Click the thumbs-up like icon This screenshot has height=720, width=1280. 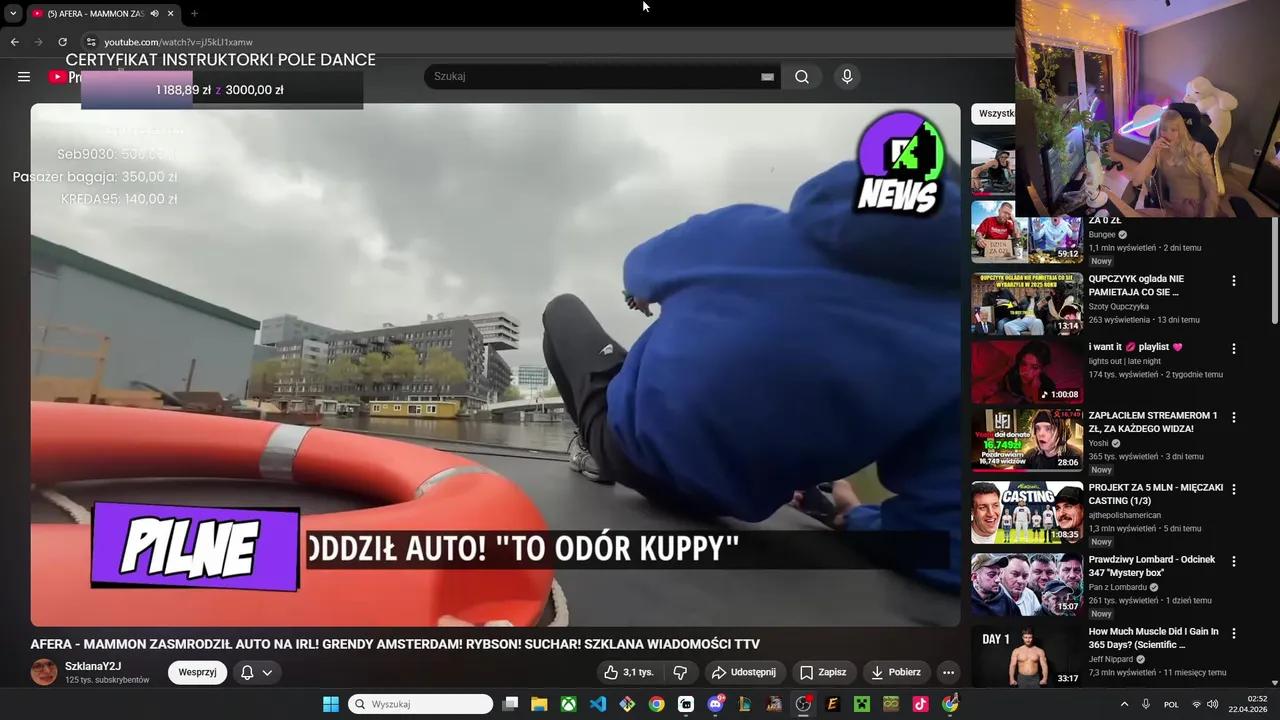coord(611,672)
